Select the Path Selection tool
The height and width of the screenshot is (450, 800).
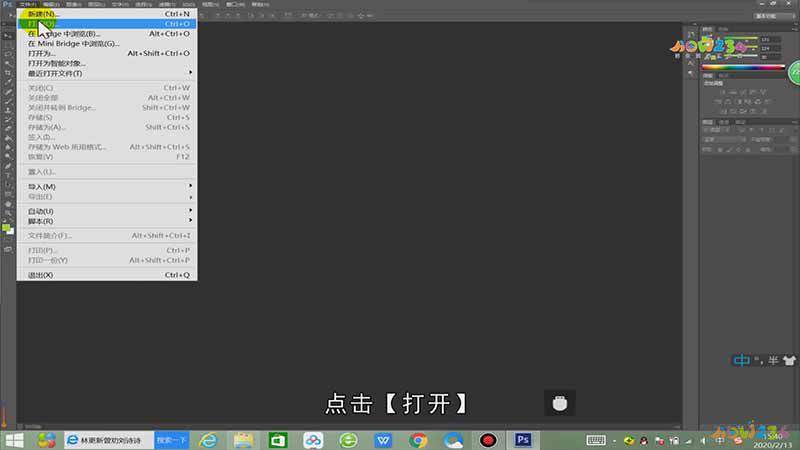point(8,185)
